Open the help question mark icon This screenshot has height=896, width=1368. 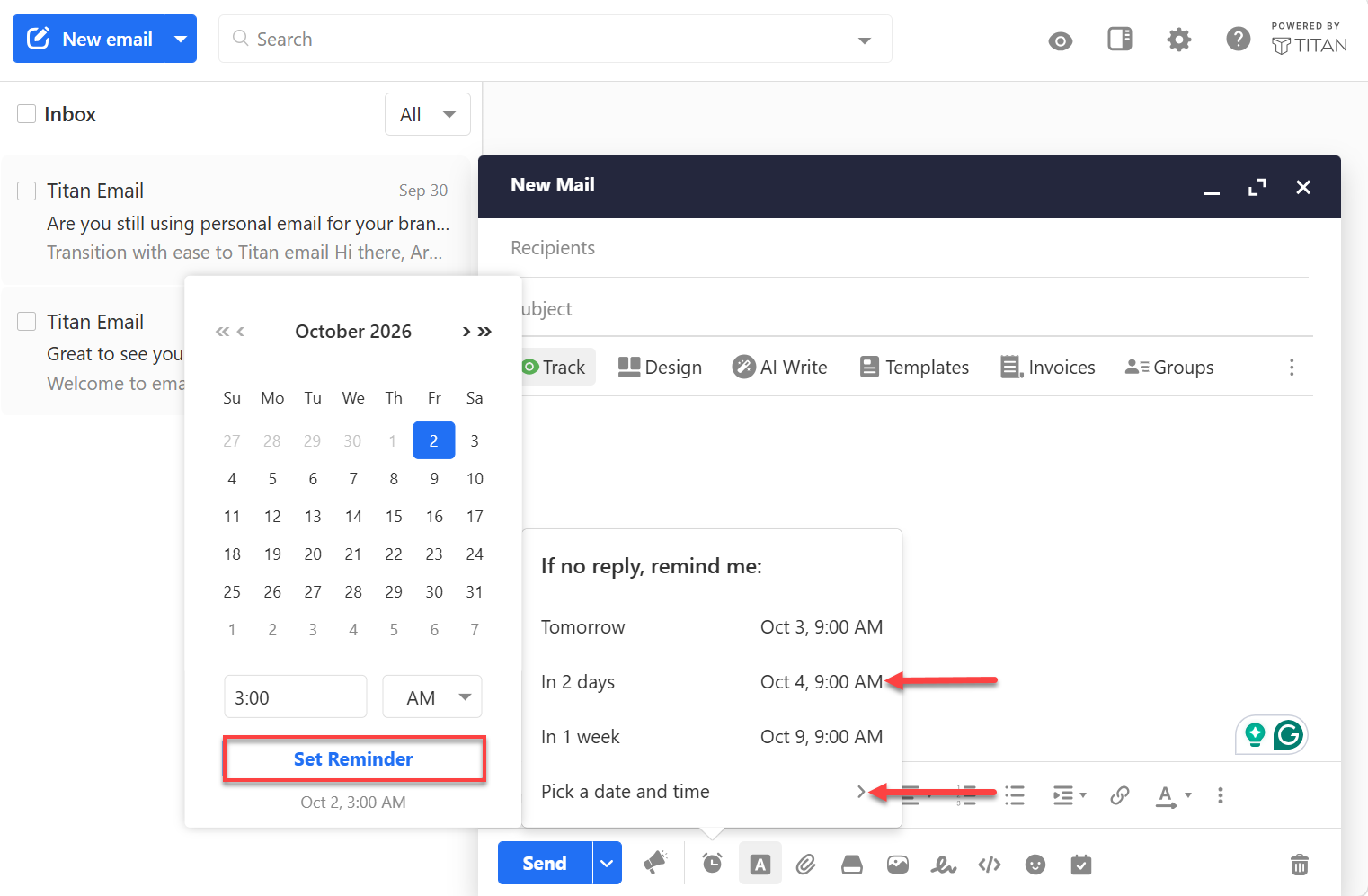1238,39
